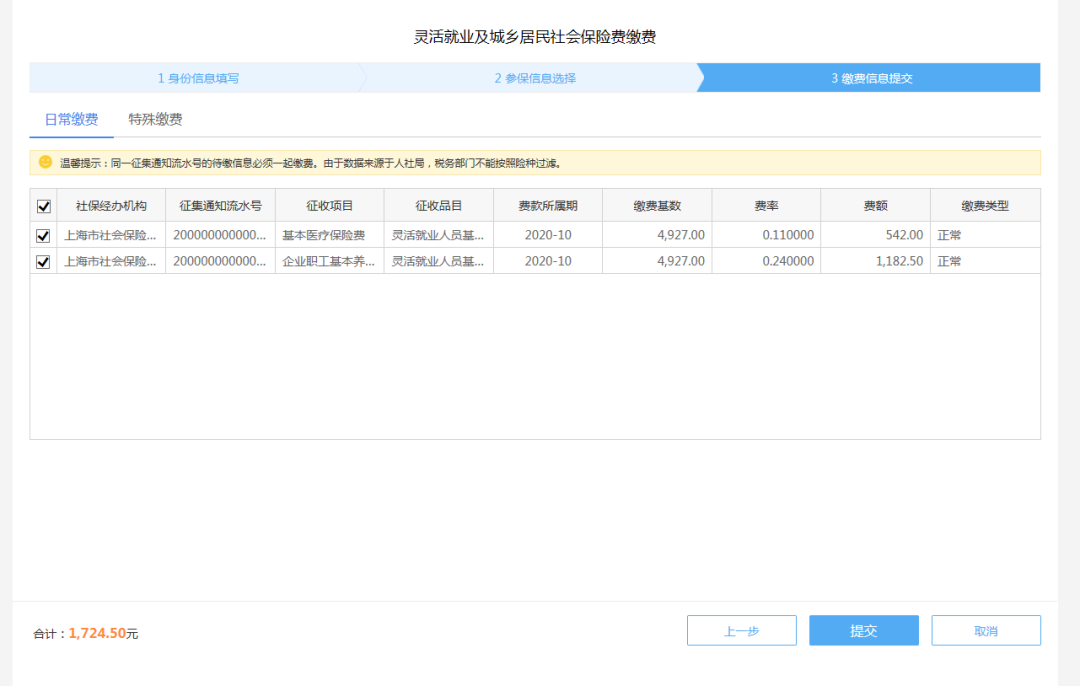The width and height of the screenshot is (1080, 686).
Task: Click the truncated 灵活就业人员基 item in row two
Action: click(x=438, y=260)
